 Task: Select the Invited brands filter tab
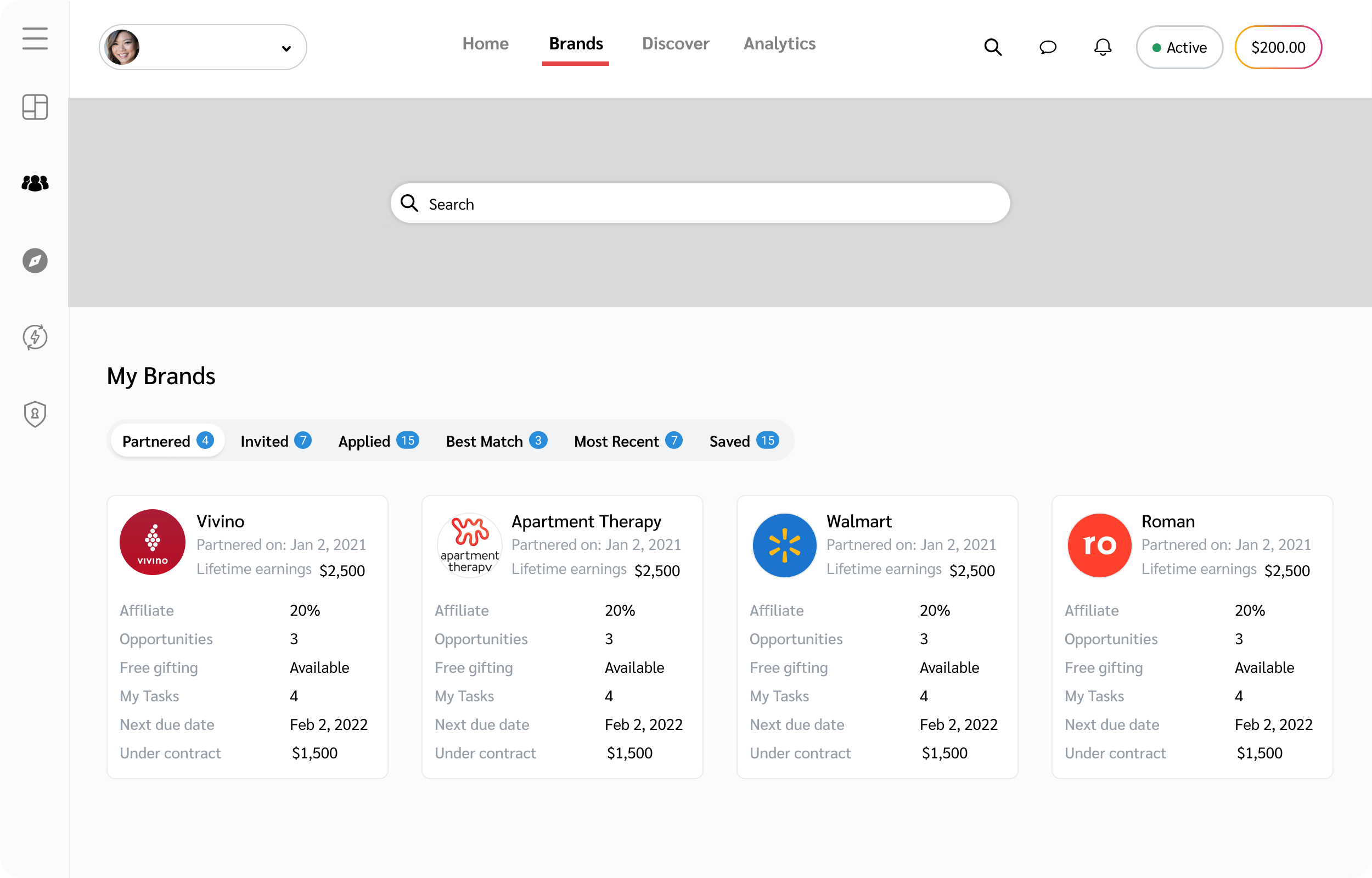coord(275,441)
